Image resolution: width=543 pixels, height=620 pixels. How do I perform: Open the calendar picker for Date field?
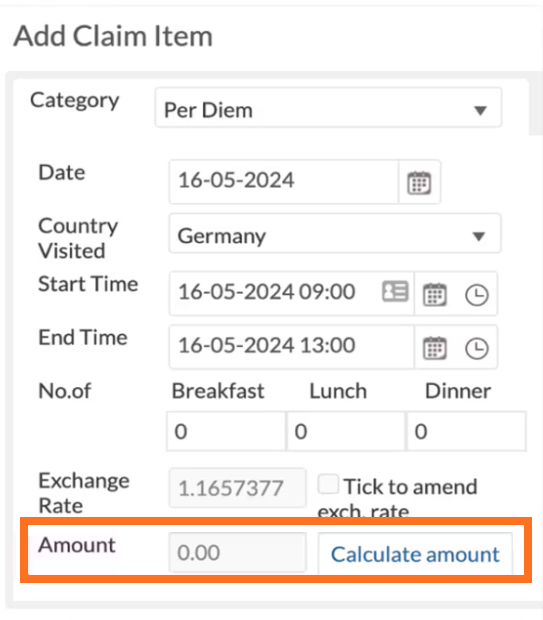[x=419, y=182]
